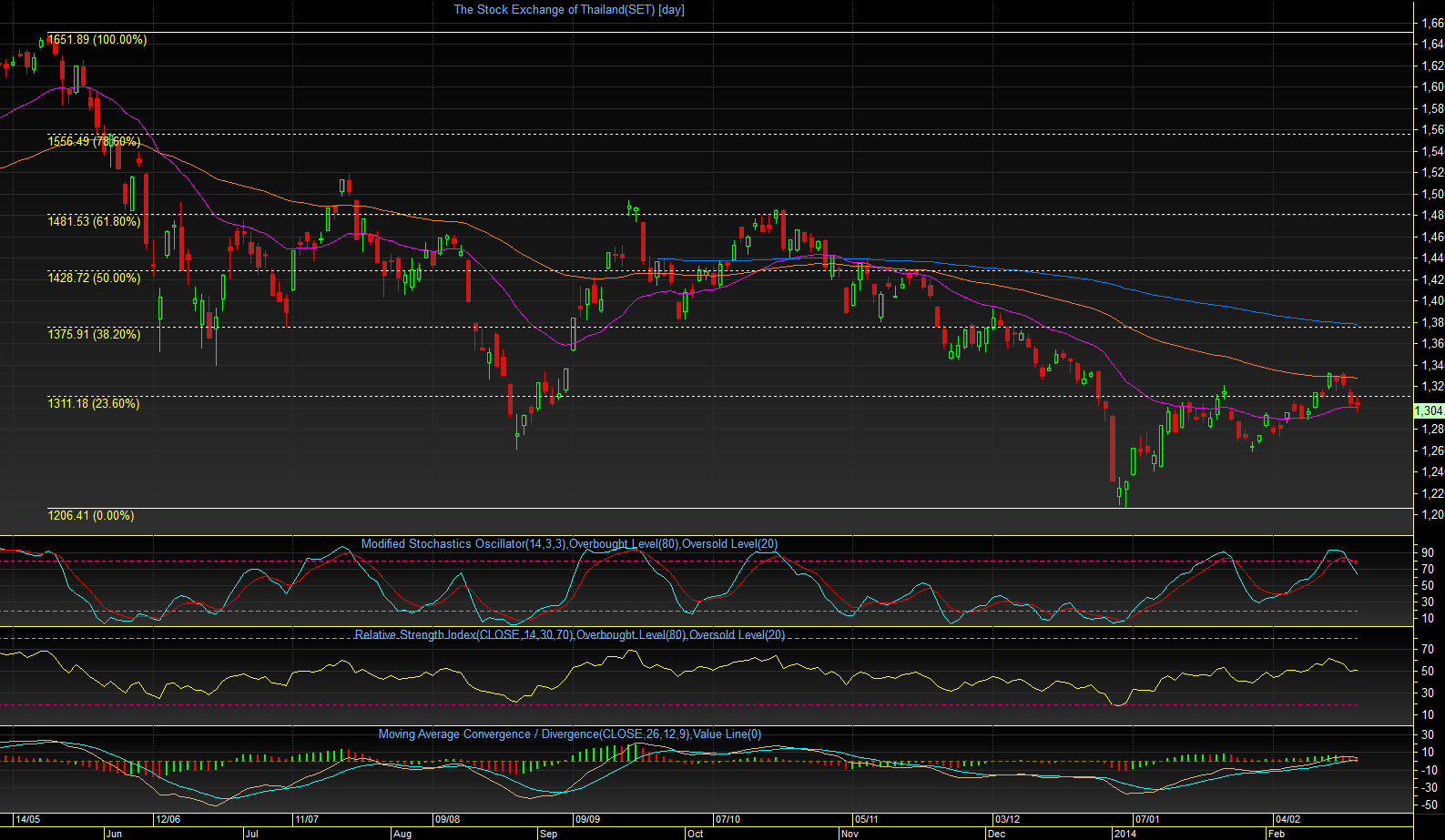The height and width of the screenshot is (840, 1445).
Task: Pick the "1311.18 (23.60%)" Fibonacci label
Action: point(94,404)
